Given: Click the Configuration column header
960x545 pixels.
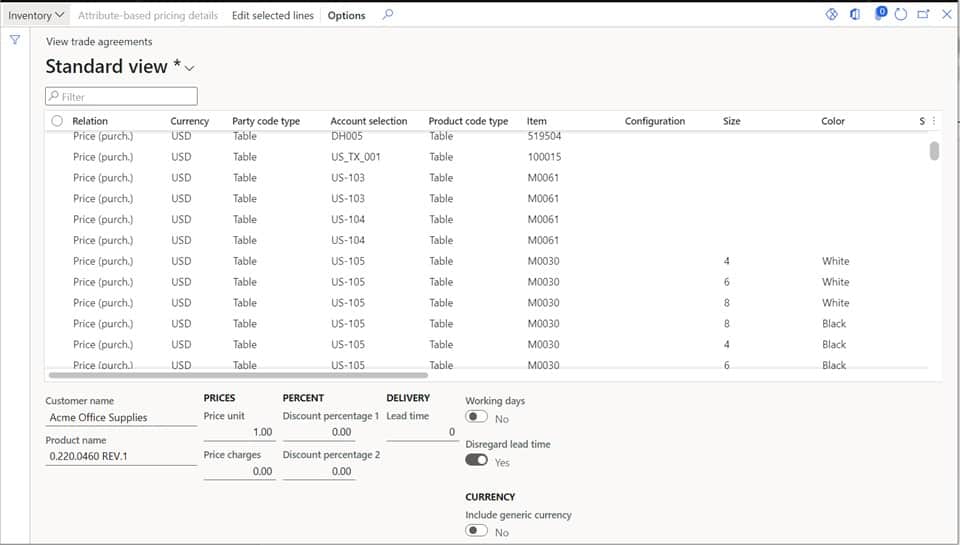Looking at the screenshot, I should (654, 121).
